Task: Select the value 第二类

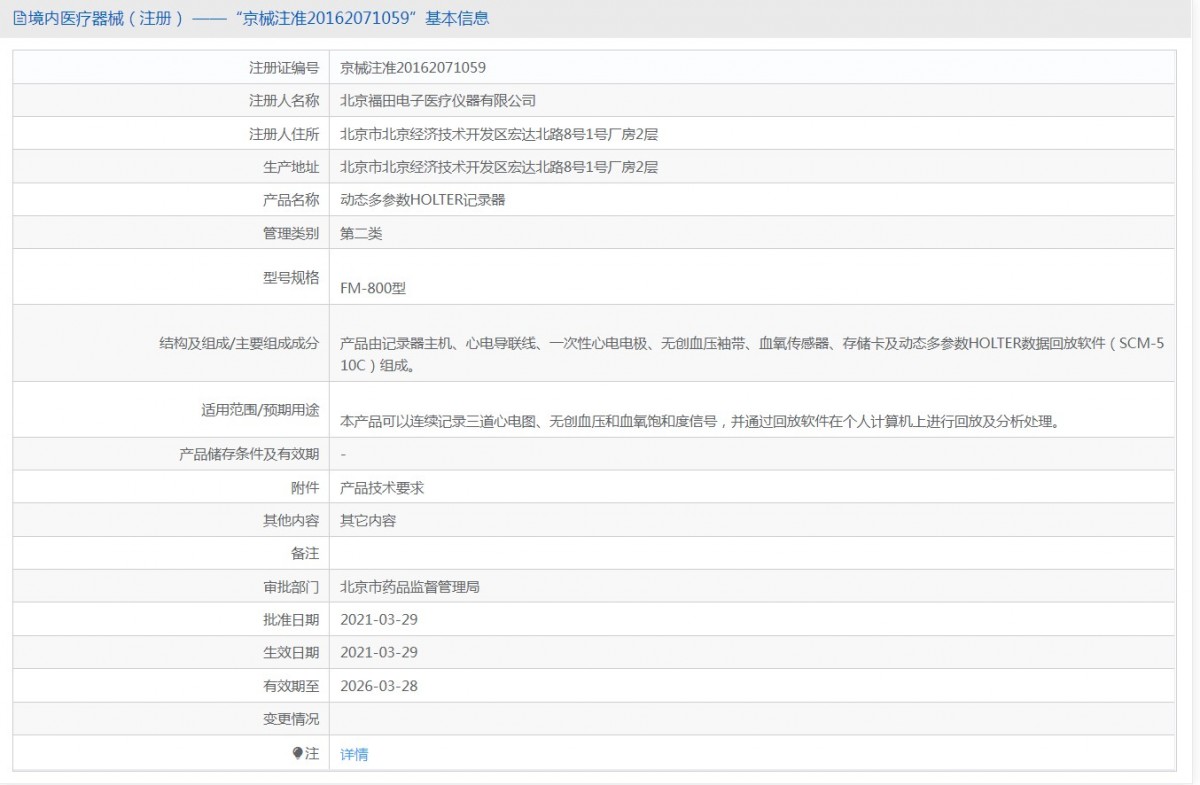Action: (361, 233)
